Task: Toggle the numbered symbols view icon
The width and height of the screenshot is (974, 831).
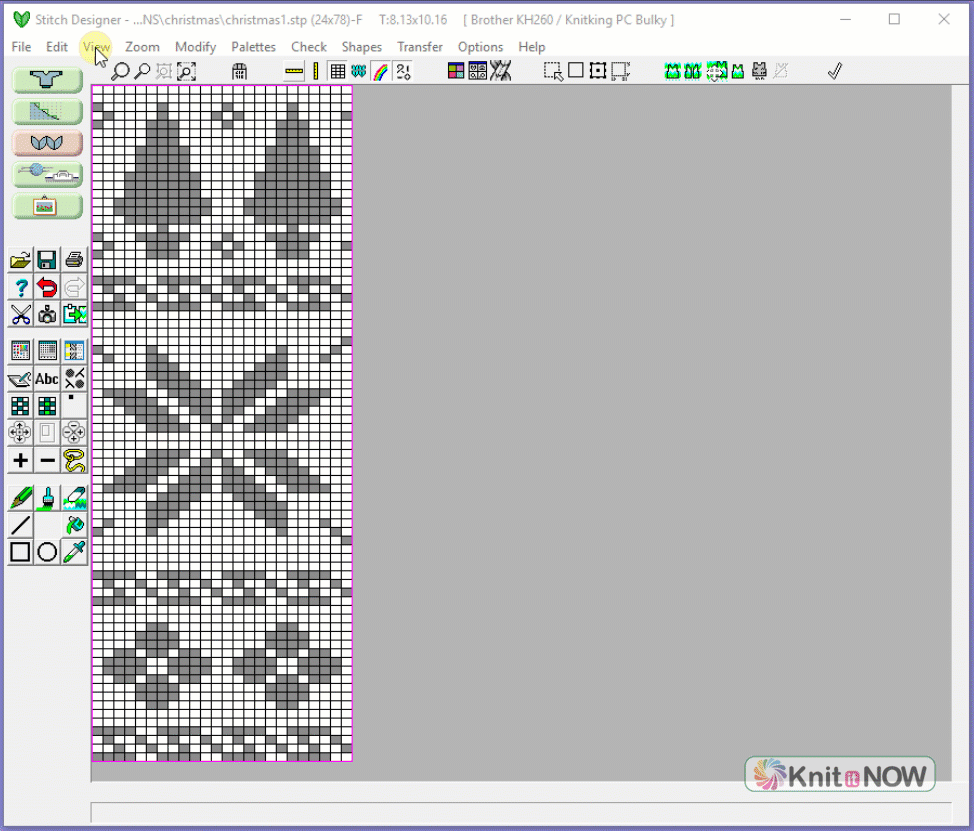Action: 403,71
